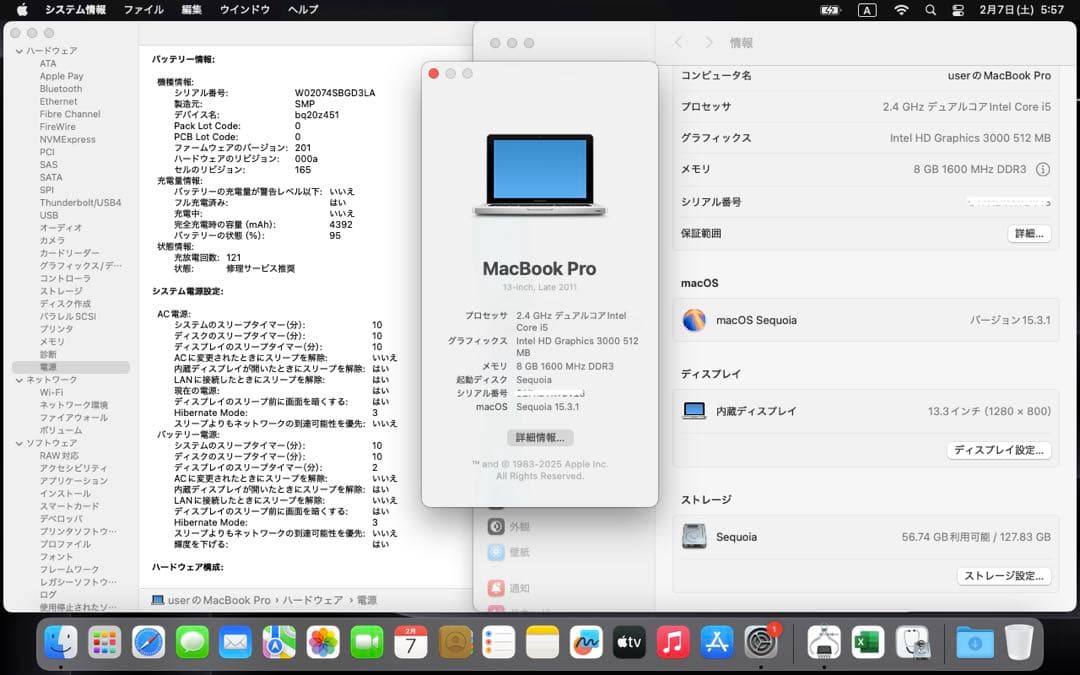Image resolution: width=1080 pixels, height=675 pixels.
Task: Open Spotlight via the magnifier menu bar icon
Action: (x=930, y=10)
